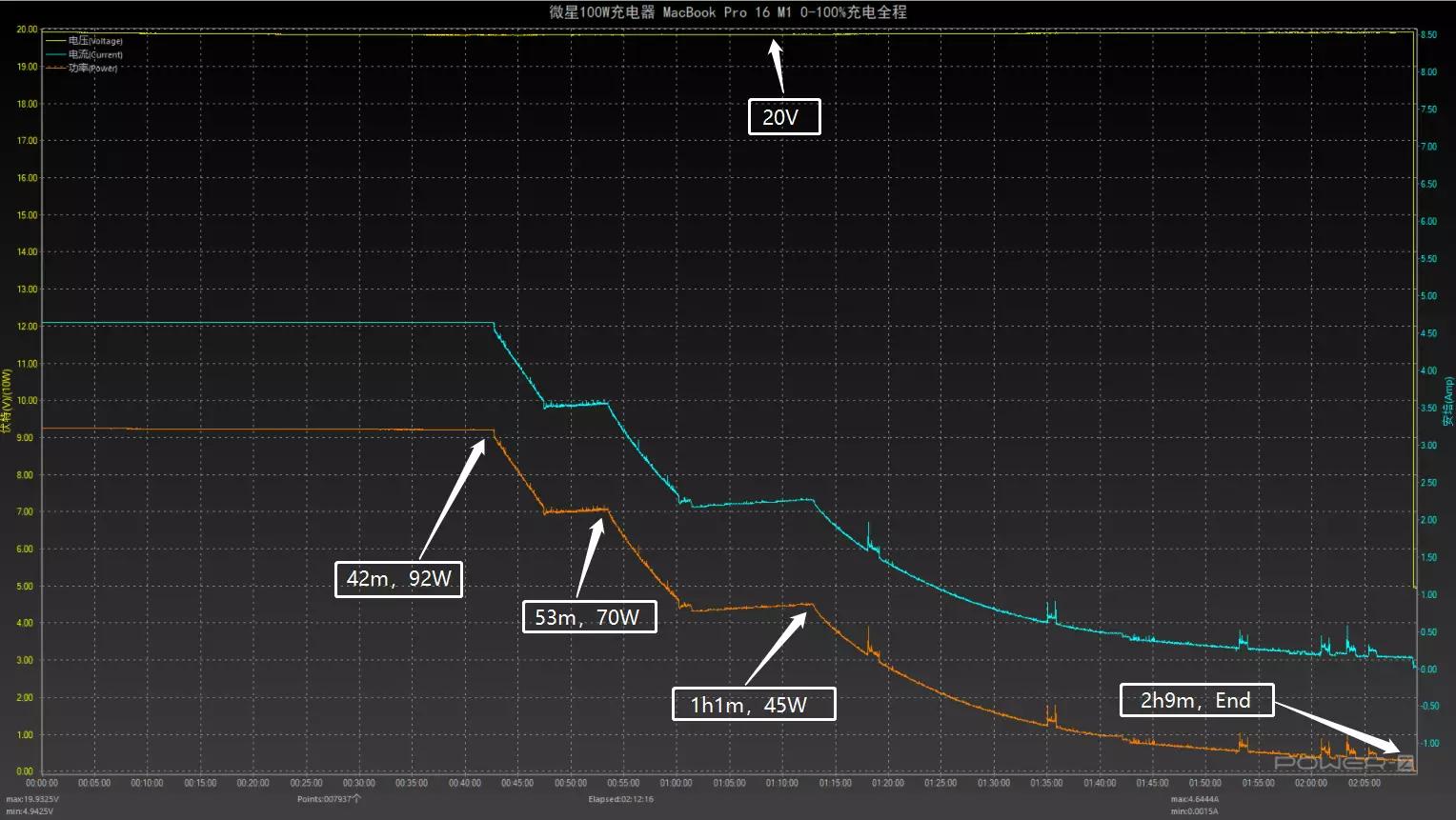
Task: Click the 4.50 tick on the right axis
Action: [1429, 333]
